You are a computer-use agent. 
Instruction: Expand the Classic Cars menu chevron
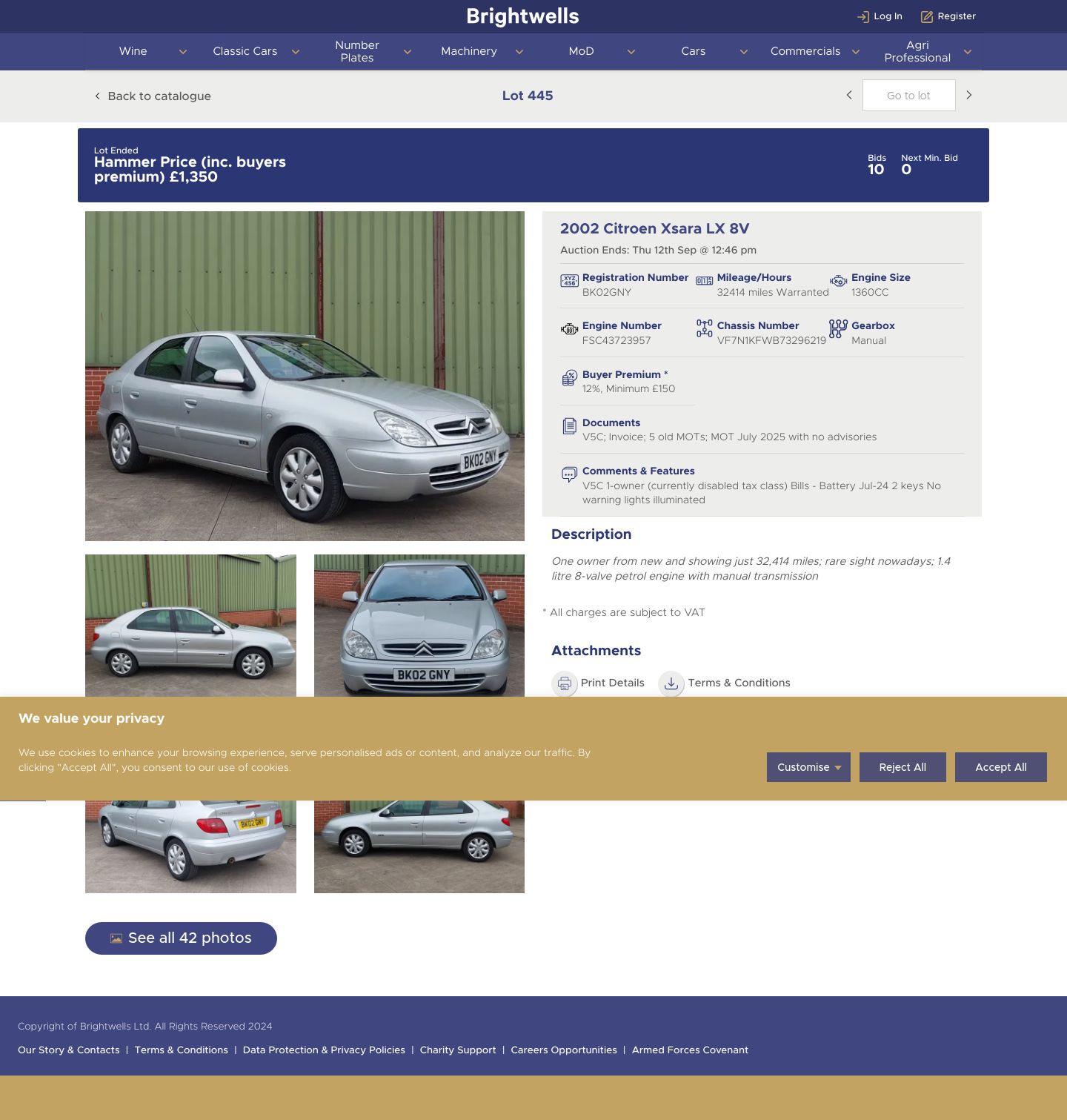click(295, 52)
